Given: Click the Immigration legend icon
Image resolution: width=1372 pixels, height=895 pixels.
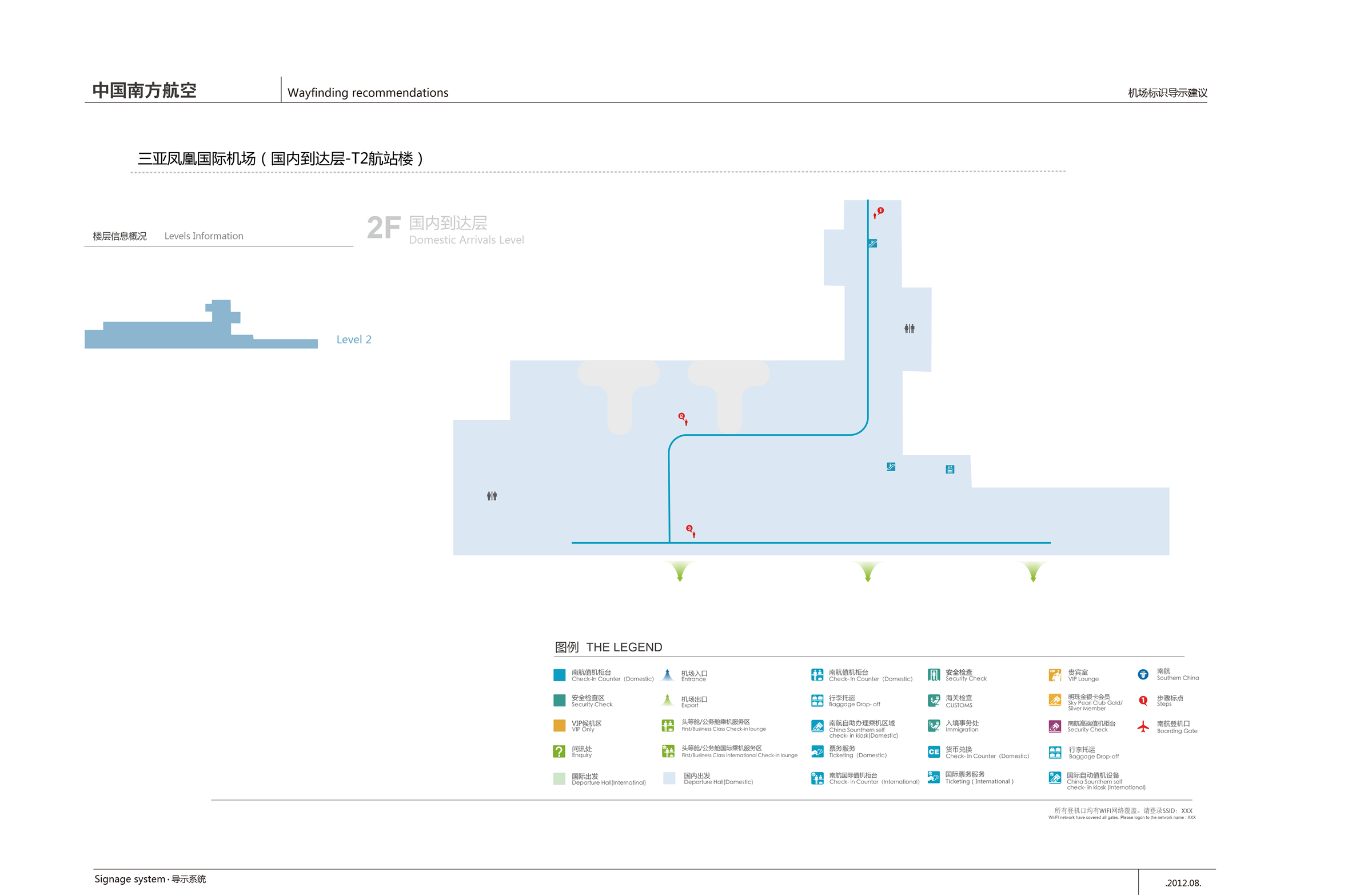Looking at the screenshot, I should (x=934, y=726).
